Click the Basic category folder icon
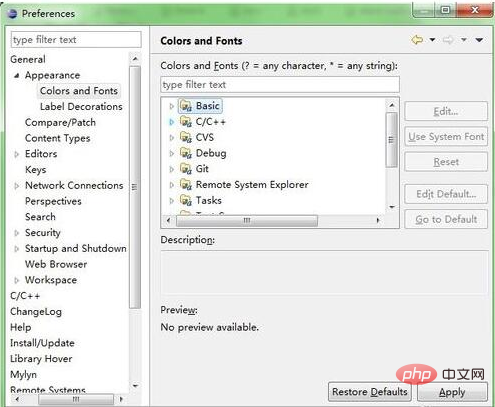The height and width of the screenshot is (407, 495). click(186, 106)
